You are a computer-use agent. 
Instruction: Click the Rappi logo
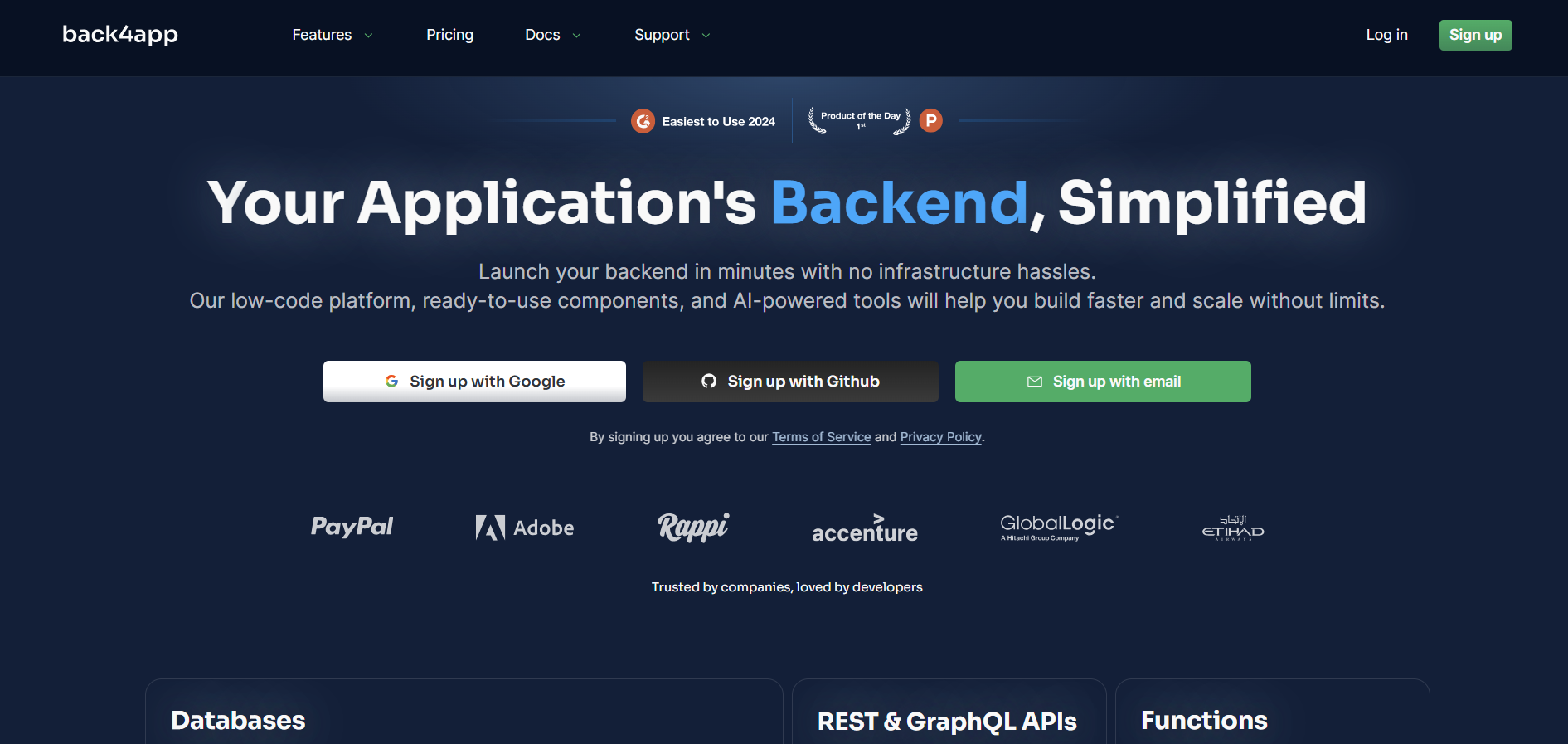pyautogui.click(x=693, y=527)
